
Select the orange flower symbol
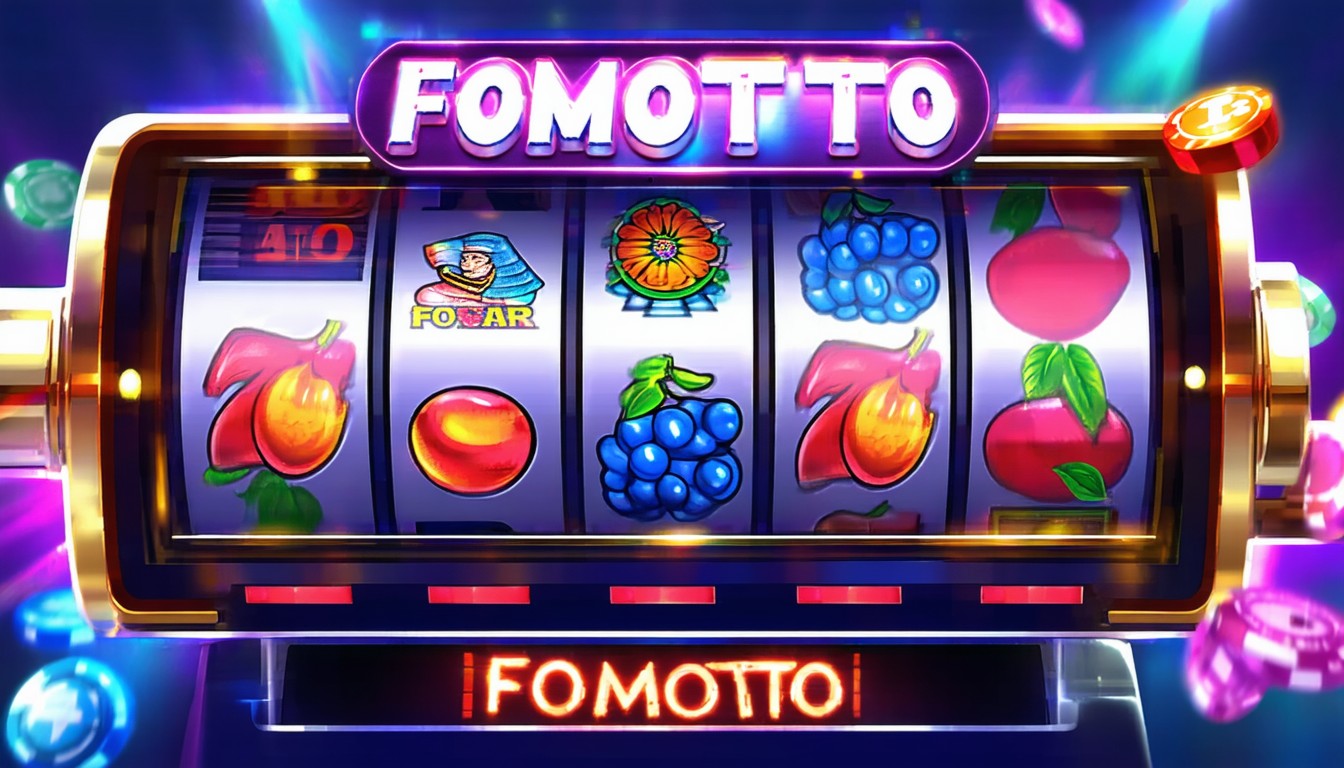(x=666, y=249)
